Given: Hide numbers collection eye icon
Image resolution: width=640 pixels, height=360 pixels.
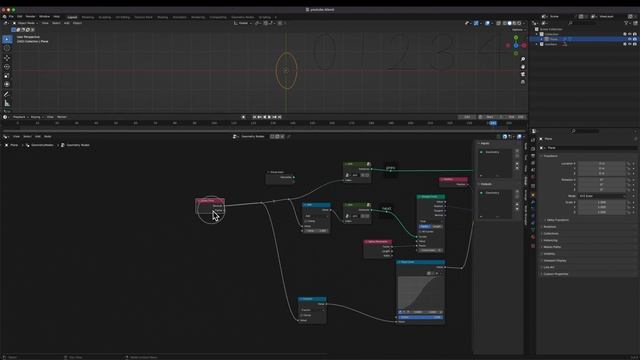Looking at the screenshot, I should [629, 44].
